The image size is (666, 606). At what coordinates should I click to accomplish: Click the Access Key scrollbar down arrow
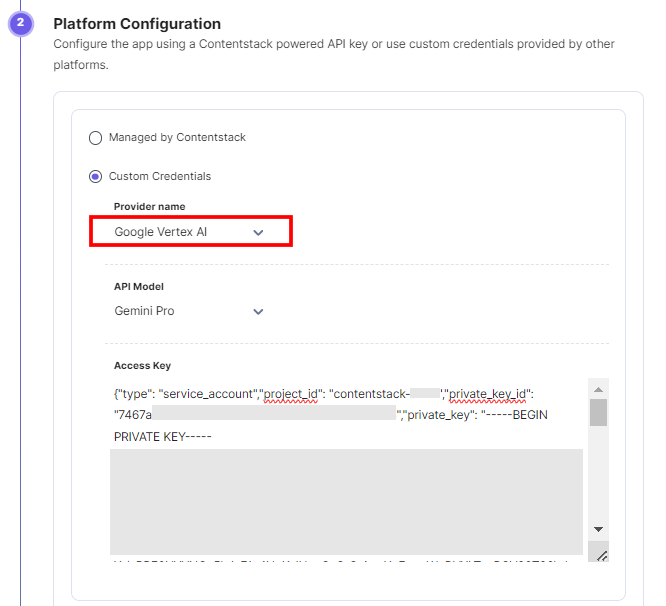(598, 529)
